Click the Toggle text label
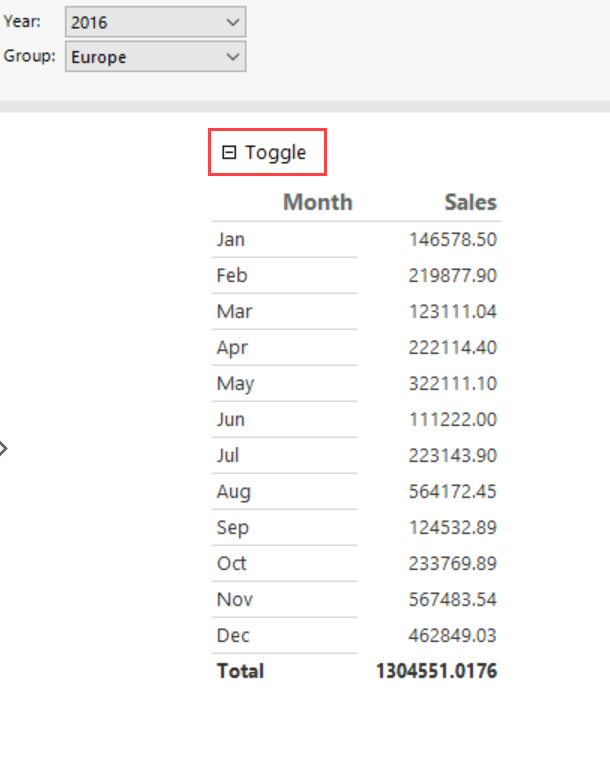610x761 pixels. pyautogui.click(x=276, y=153)
